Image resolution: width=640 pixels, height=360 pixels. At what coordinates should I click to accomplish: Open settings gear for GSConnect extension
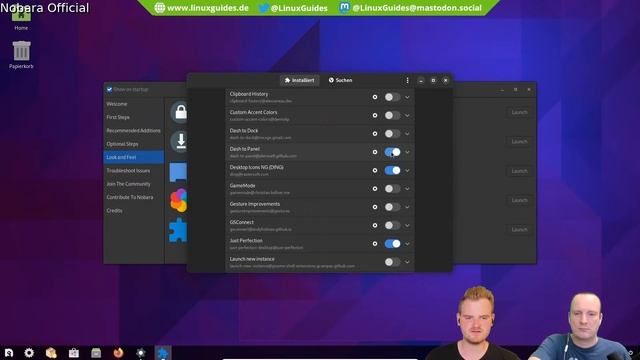point(375,226)
